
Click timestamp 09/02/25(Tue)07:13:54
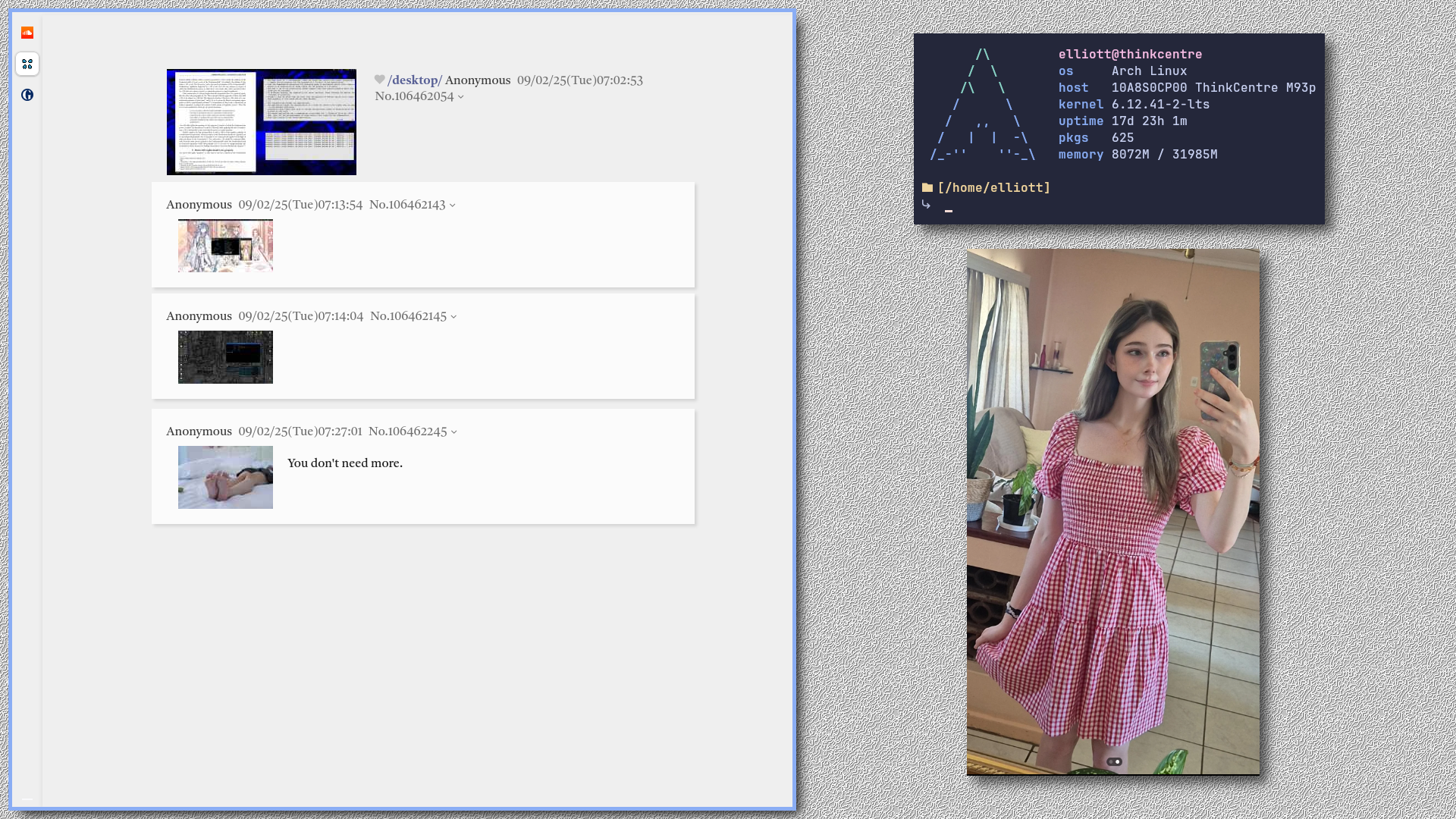click(300, 205)
